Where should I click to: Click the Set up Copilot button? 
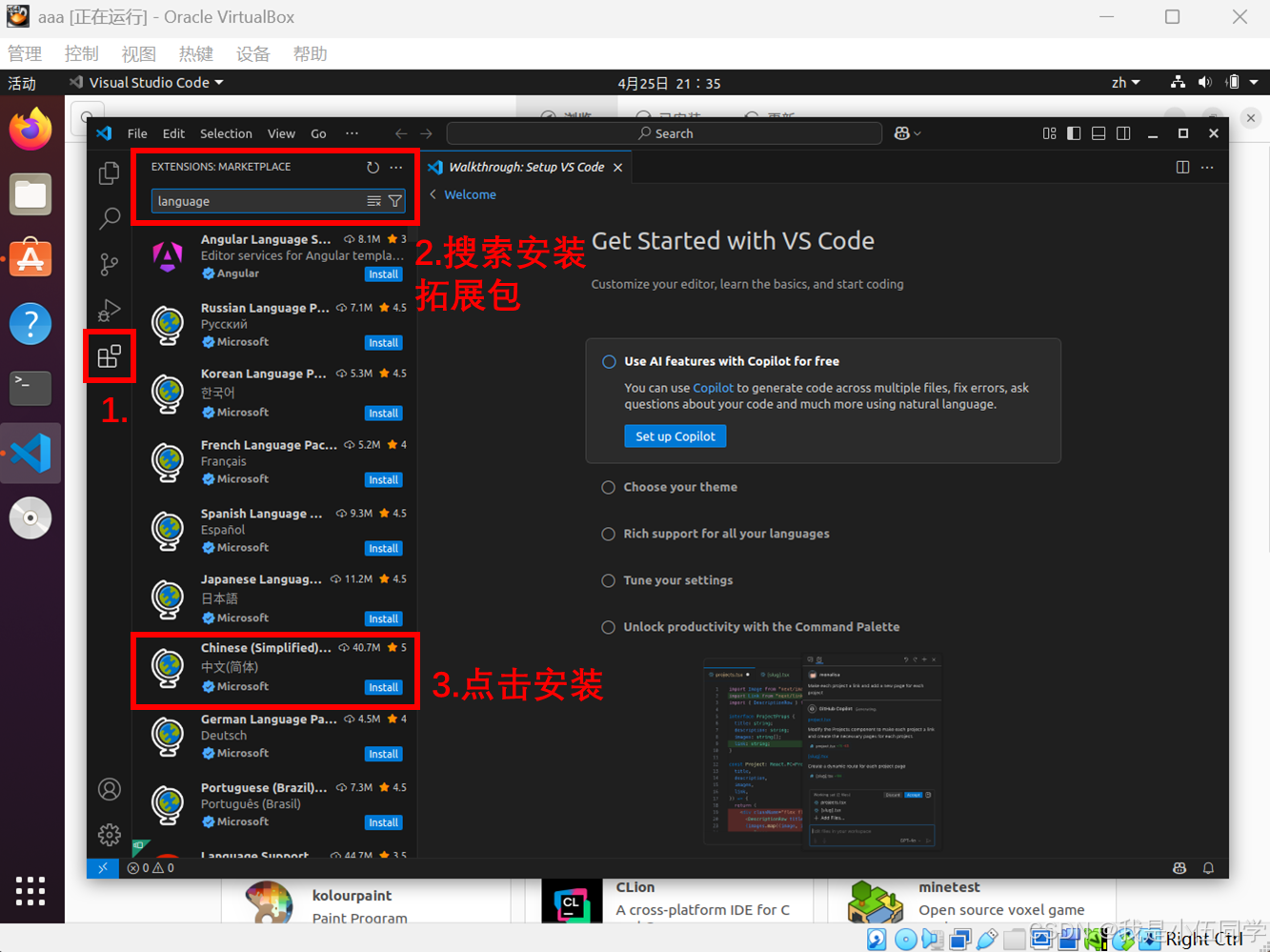tap(675, 436)
